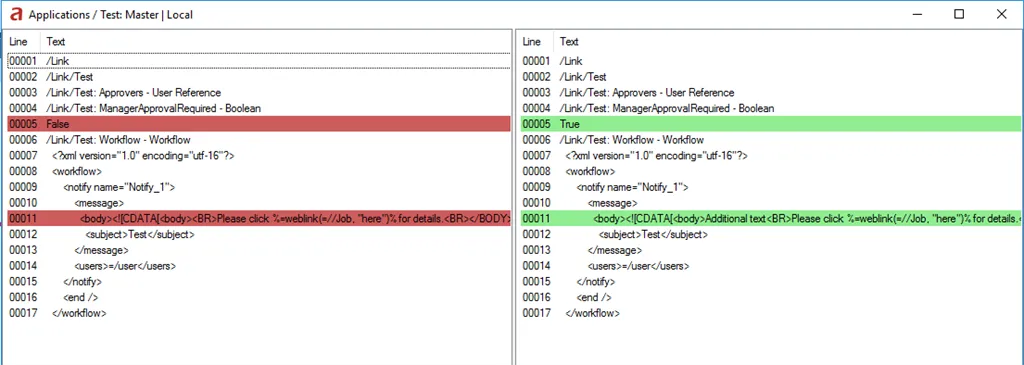The height and width of the screenshot is (365, 1024).
Task: Close the comparison window
Action: (x=1001, y=14)
